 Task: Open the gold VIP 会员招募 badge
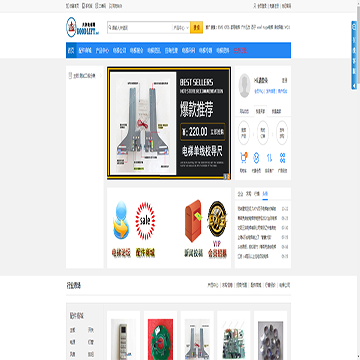coord(217,219)
